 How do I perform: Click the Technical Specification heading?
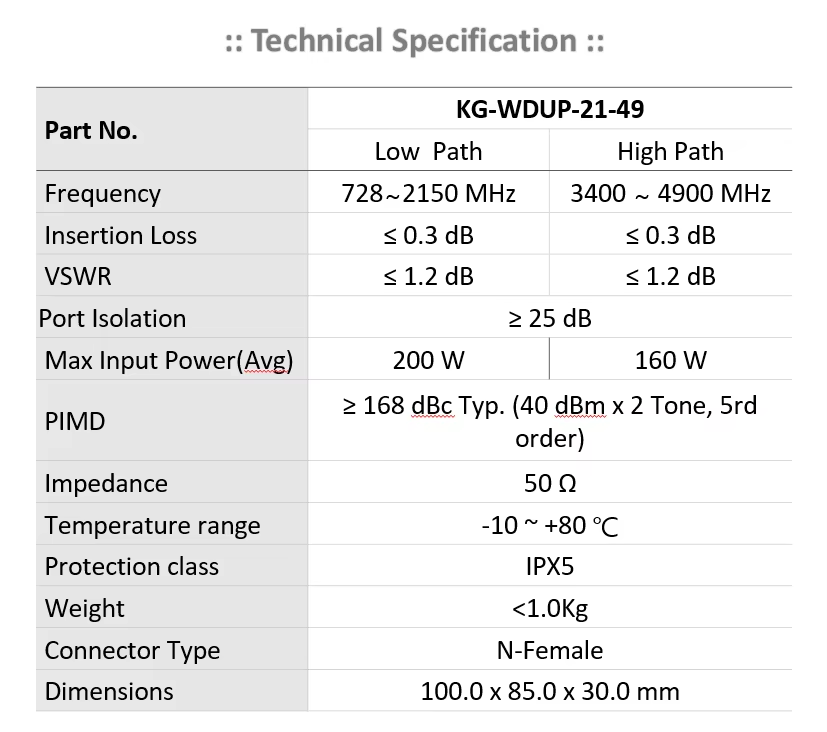[x=415, y=41]
